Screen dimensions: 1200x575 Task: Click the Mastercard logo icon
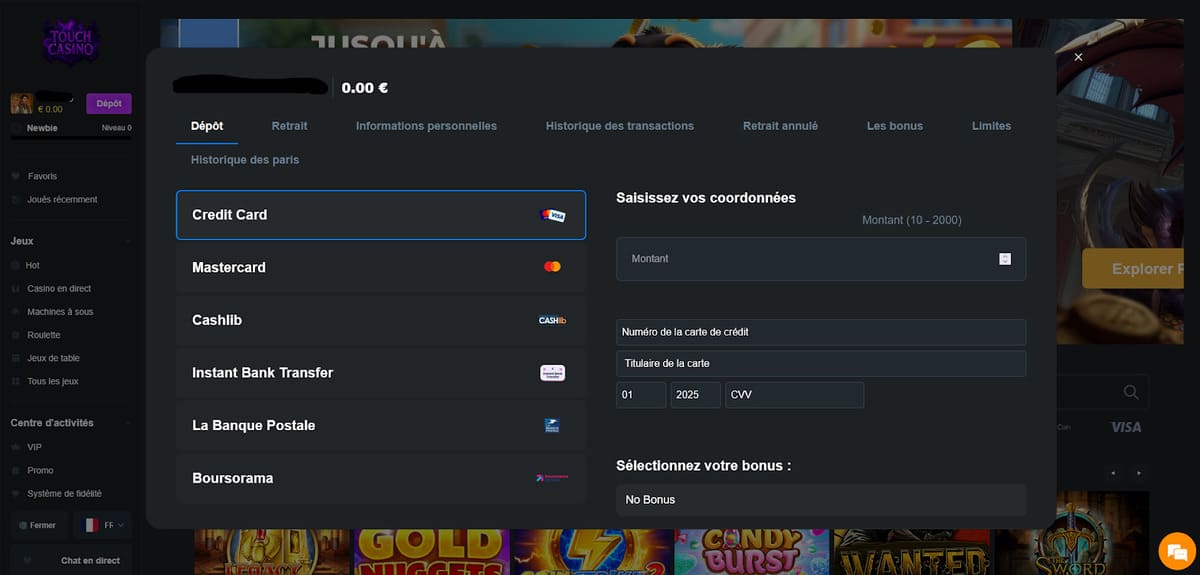click(x=552, y=267)
